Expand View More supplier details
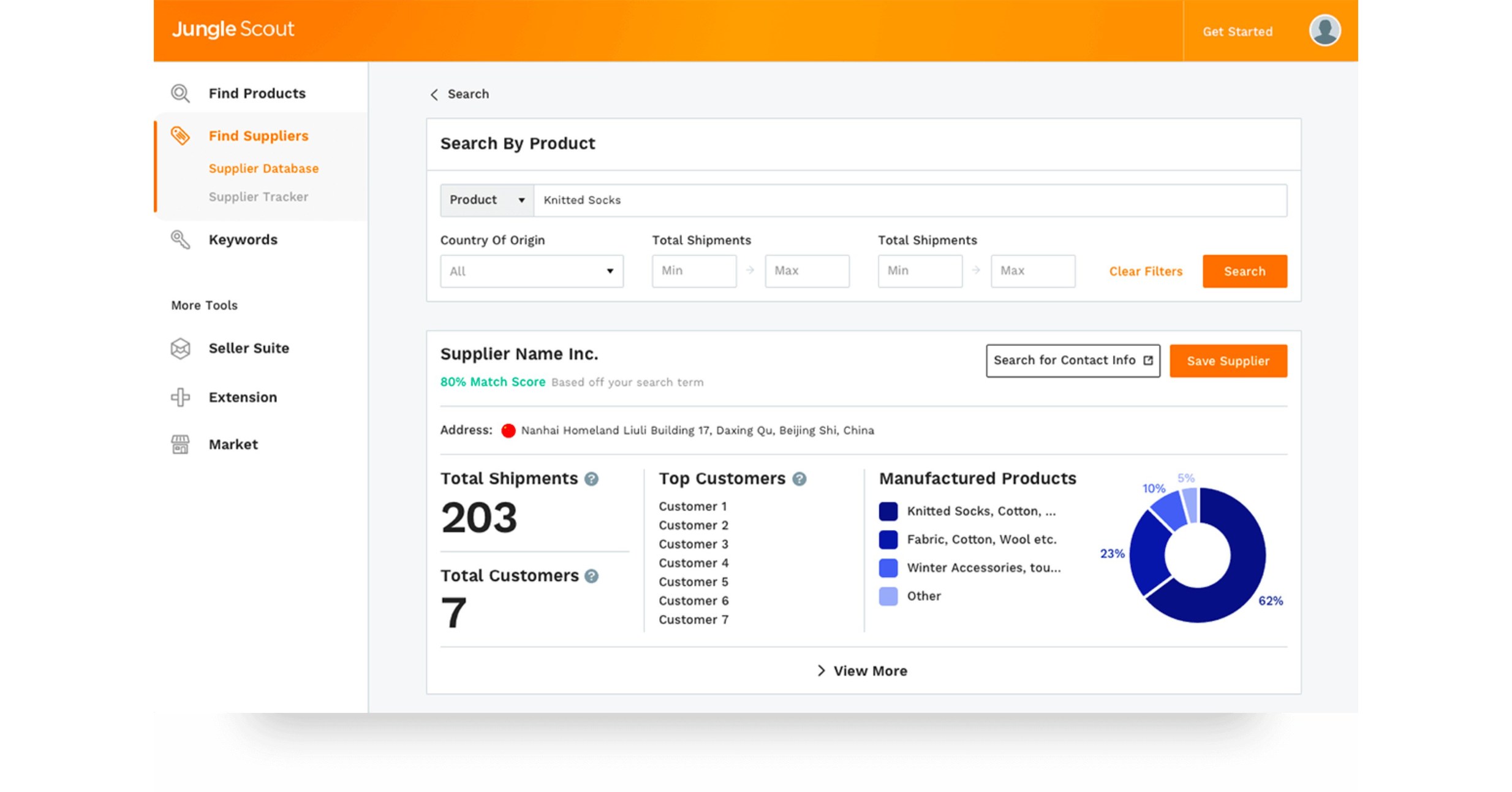This screenshot has height=792, width=1512. tap(863, 671)
